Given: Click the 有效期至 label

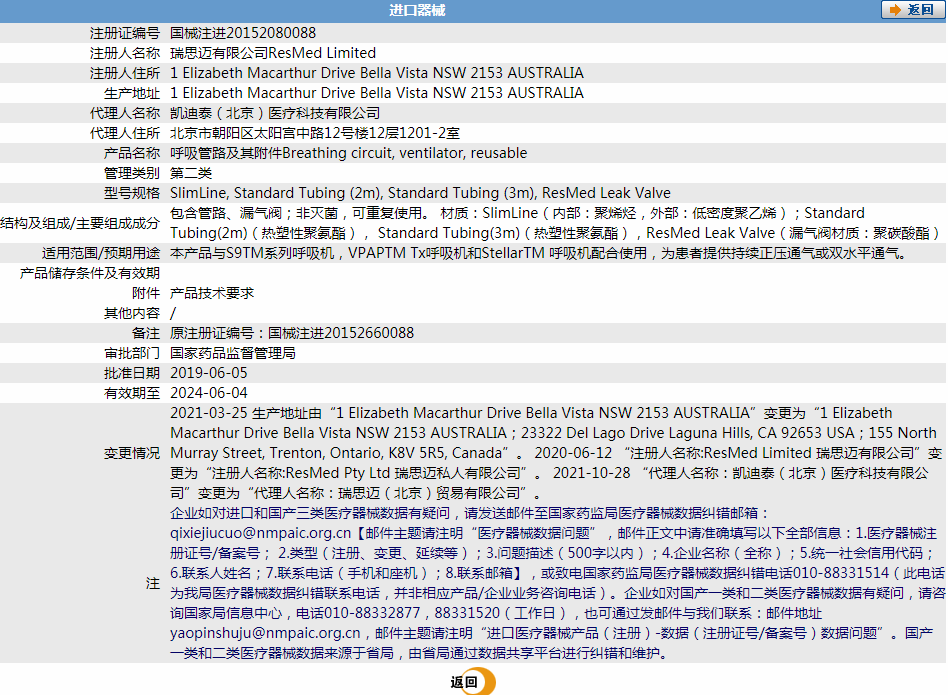Looking at the screenshot, I should pos(132,393).
